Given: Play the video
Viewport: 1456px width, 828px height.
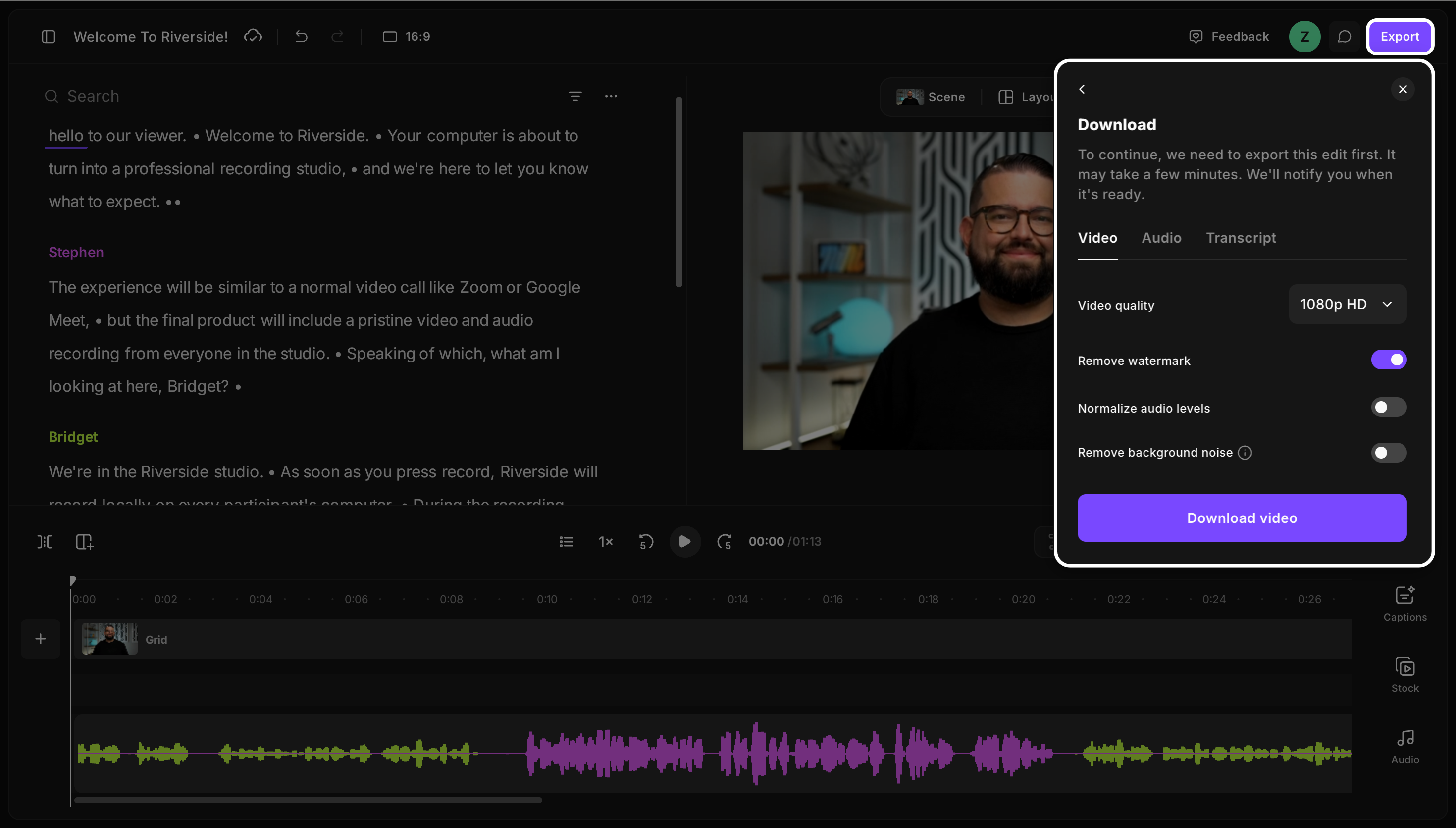Looking at the screenshot, I should click(x=684, y=542).
